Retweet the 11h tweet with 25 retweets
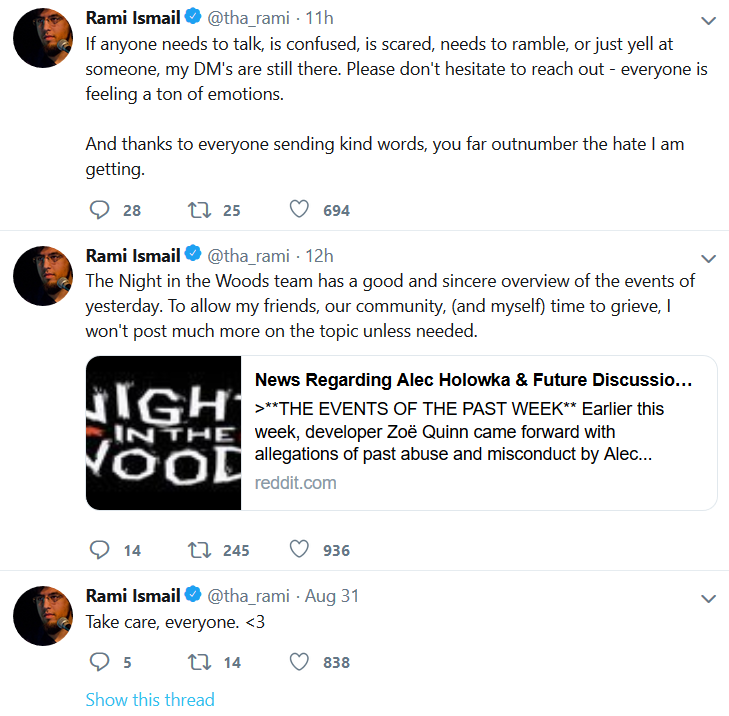This screenshot has height=716, width=729. point(199,210)
